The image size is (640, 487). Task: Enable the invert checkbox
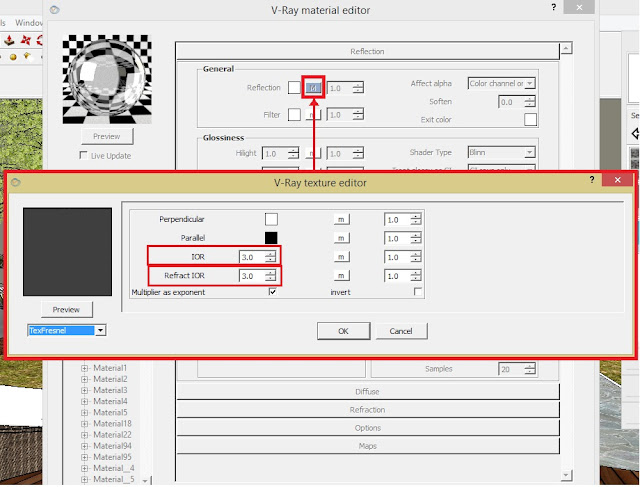click(x=418, y=292)
